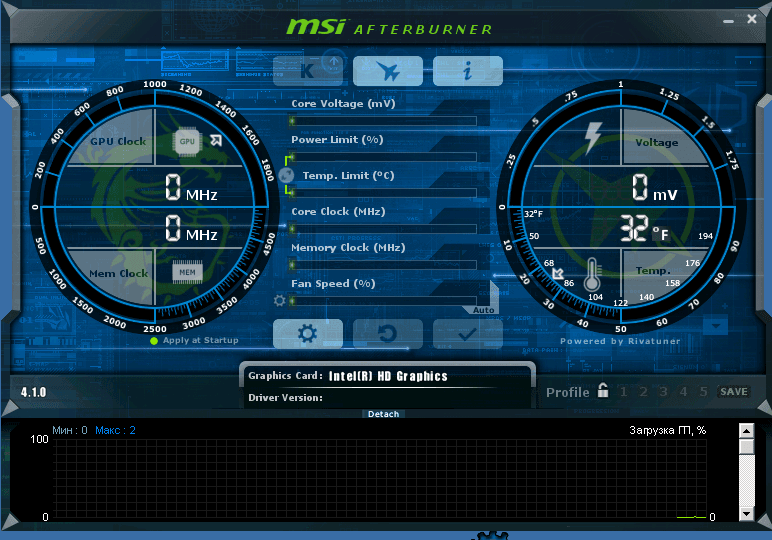Adjust the Core Voltage slider
Viewport: 772px width, 540px height.
click(x=383, y=121)
